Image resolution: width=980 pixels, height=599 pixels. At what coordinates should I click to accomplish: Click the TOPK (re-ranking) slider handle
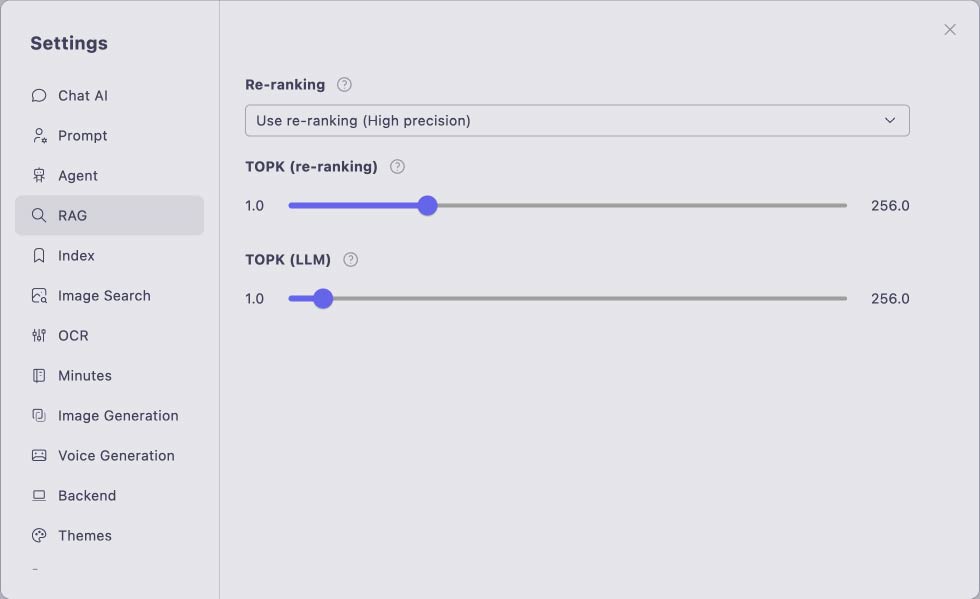pyautogui.click(x=428, y=206)
